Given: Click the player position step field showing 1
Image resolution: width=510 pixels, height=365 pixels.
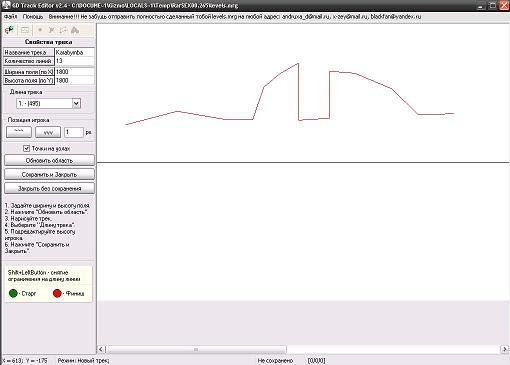Looking at the screenshot, I should pos(73,132).
